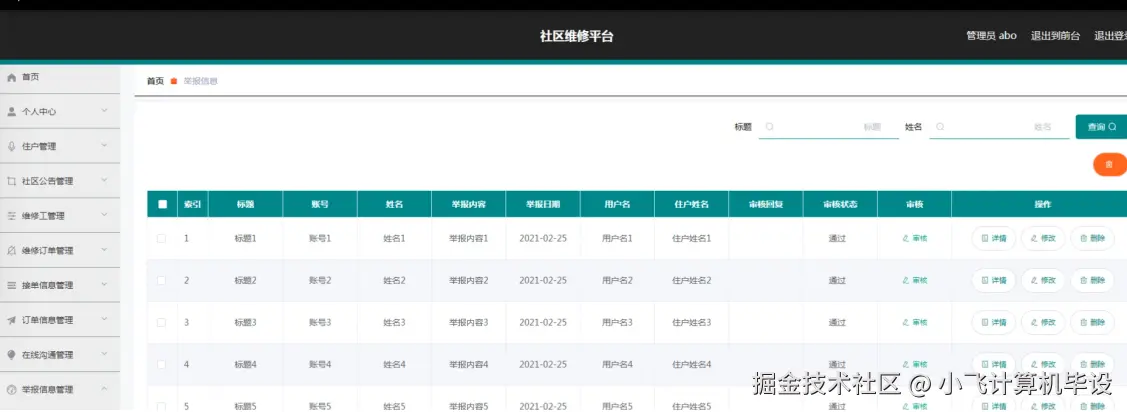
Task: Click cell 举报内容3
Action: pos(469,323)
